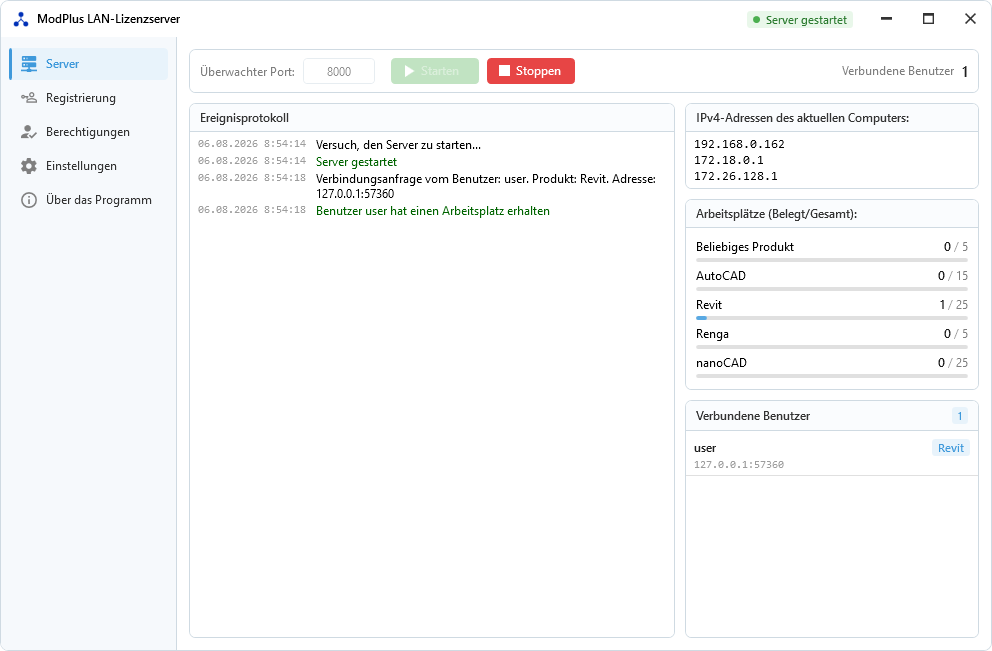Image resolution: width=992 pixels, height=651 pixels.
Task: Click IP address 192.168.0.162
Action: pos(739,144)
